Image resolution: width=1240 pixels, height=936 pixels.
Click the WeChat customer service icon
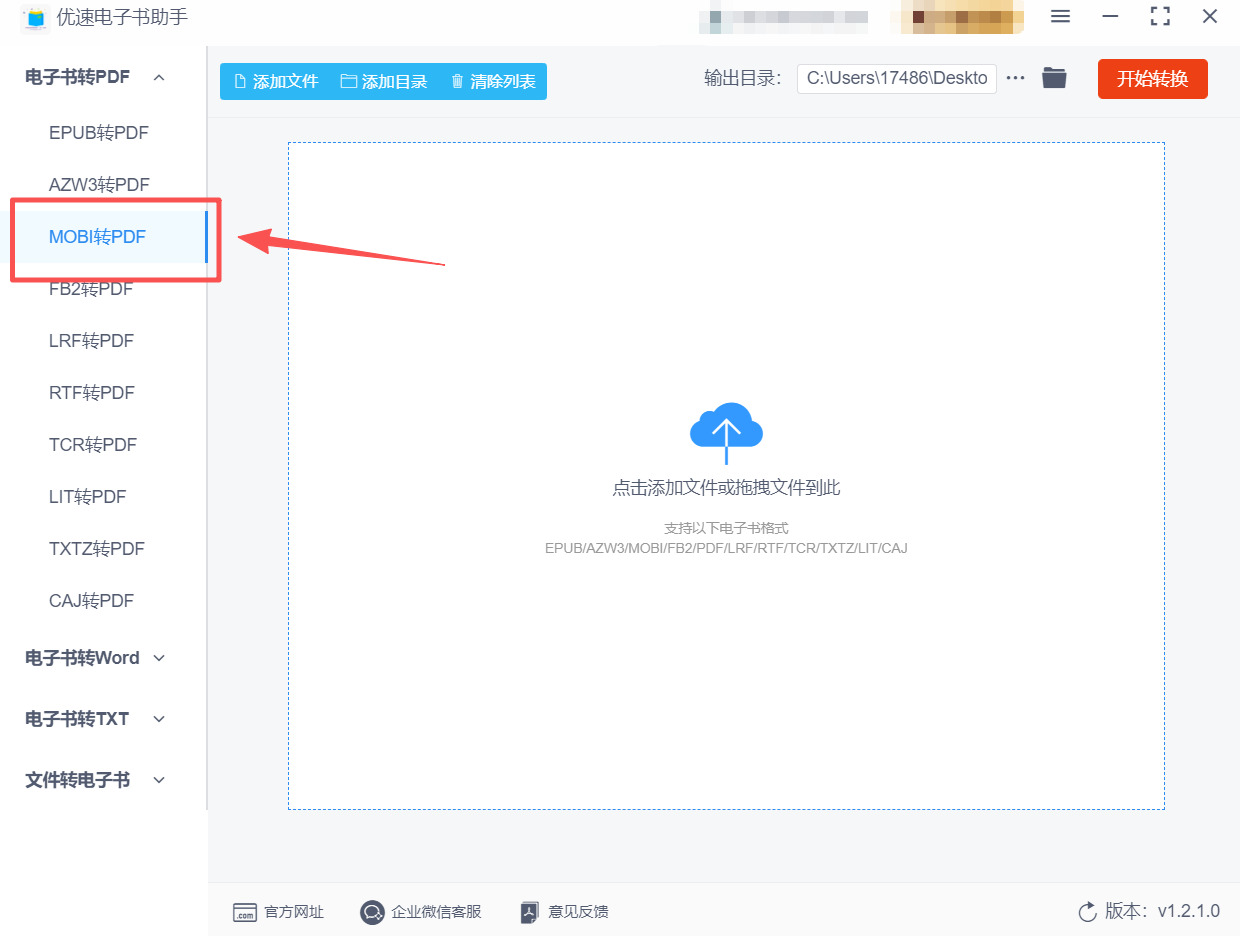click(x=372, y=912)
